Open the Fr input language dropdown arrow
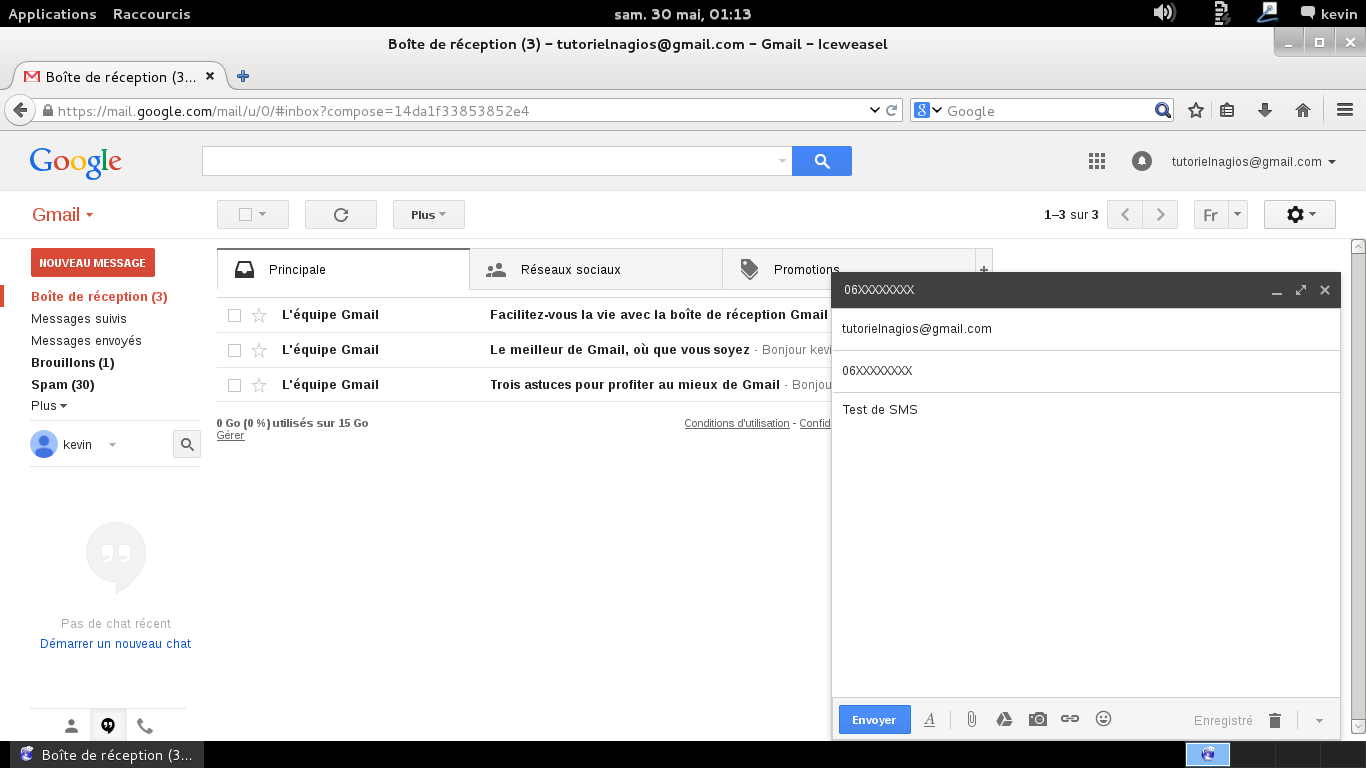Viewport: 1366px width, 768px height. pyautogui.click(x=1238, y=215)
